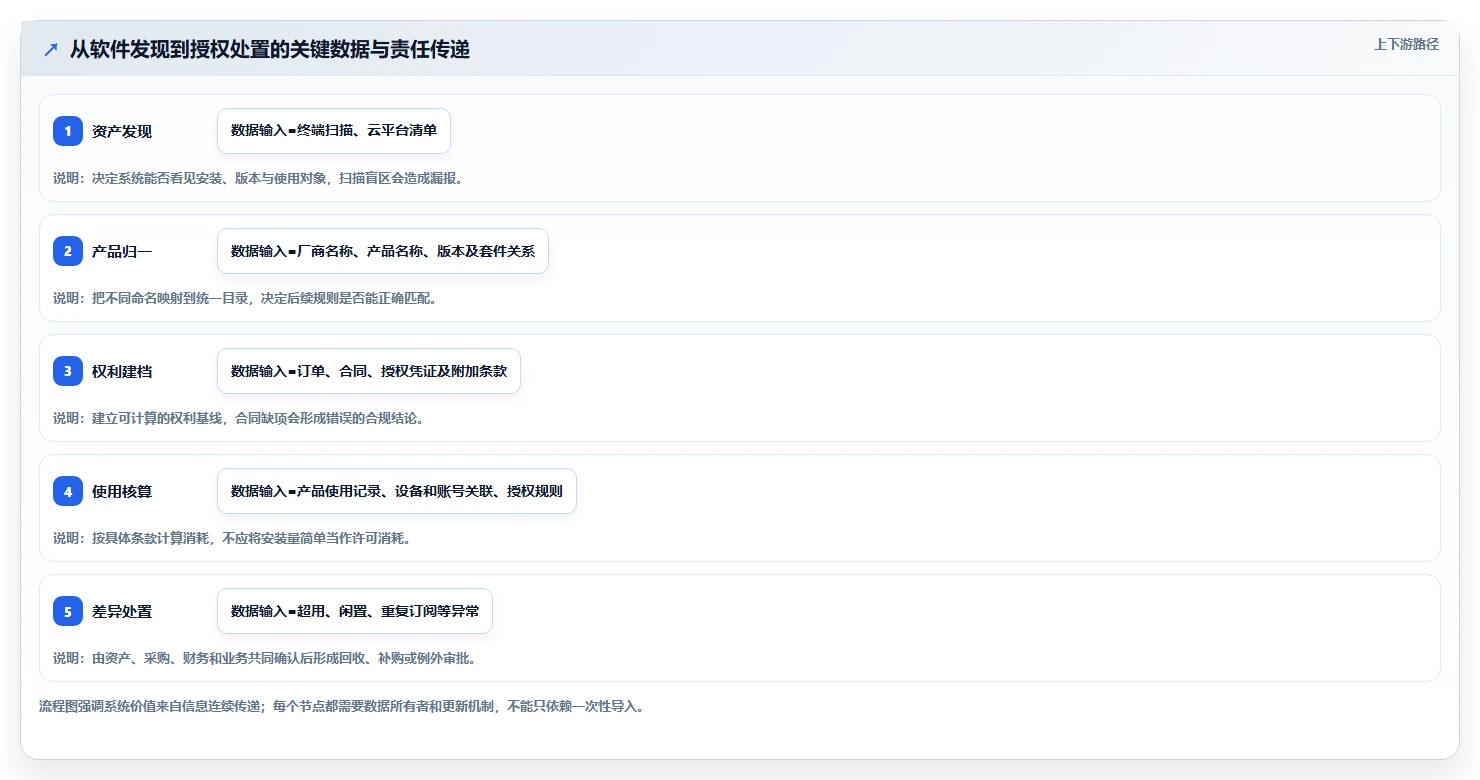This screenshot has width=1480, height=780.
Task: Click the 超用、闲置、重复订阅 data input box
Action: [x=355, y=611]
